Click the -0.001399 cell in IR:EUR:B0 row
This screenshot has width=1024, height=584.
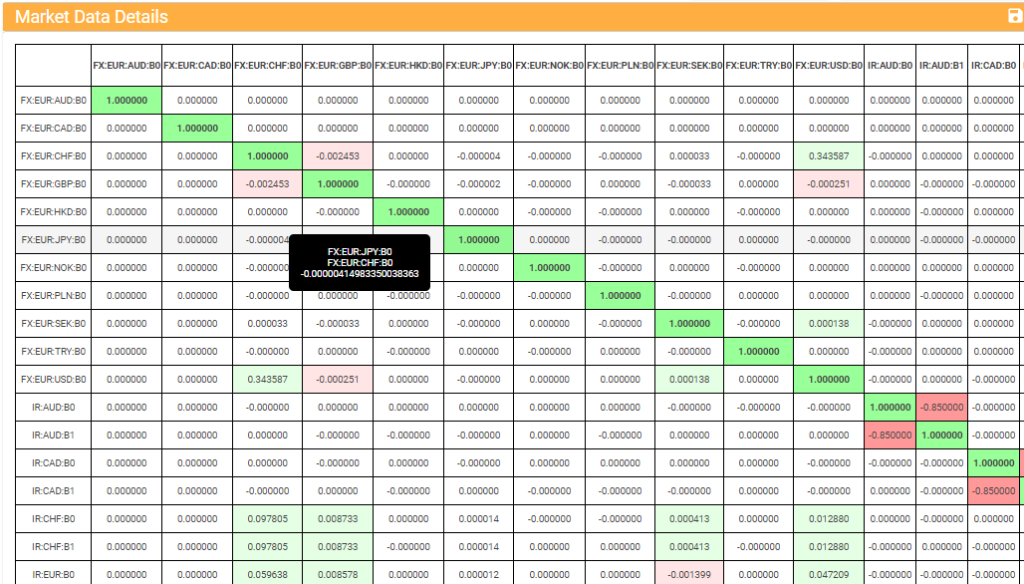click(x=689, y=575)
